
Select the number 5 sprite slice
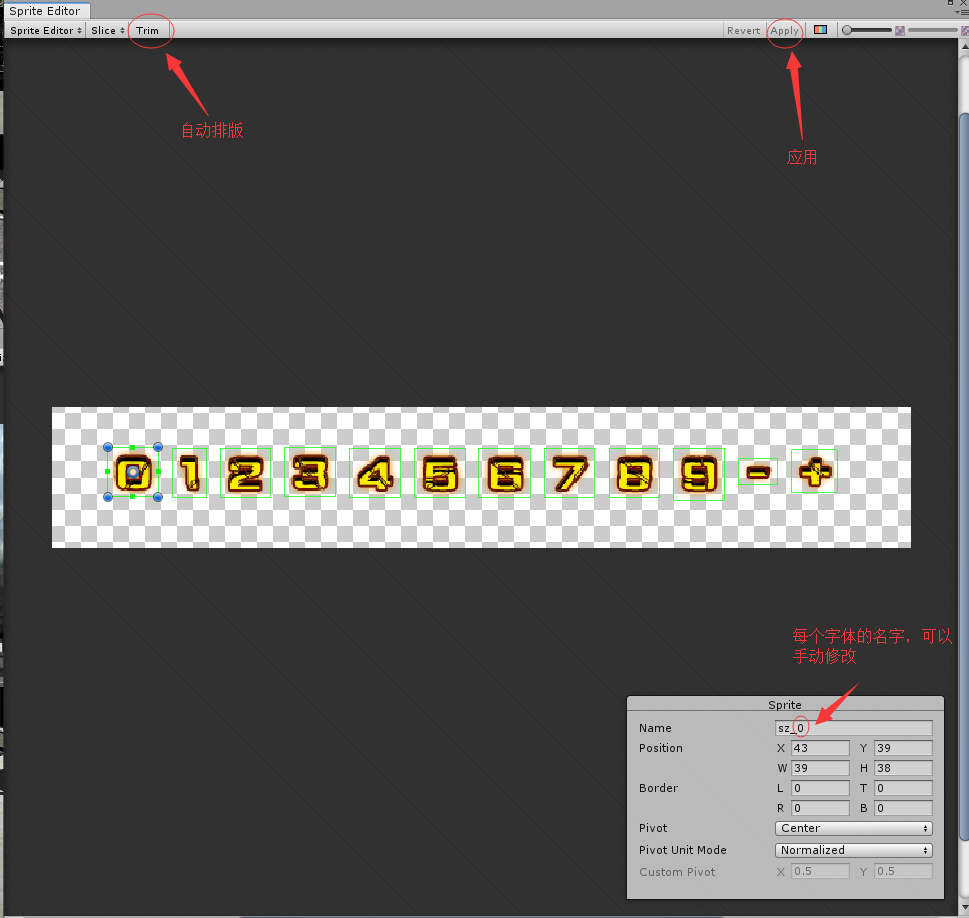pyautogui.click(x=440, y=471)
